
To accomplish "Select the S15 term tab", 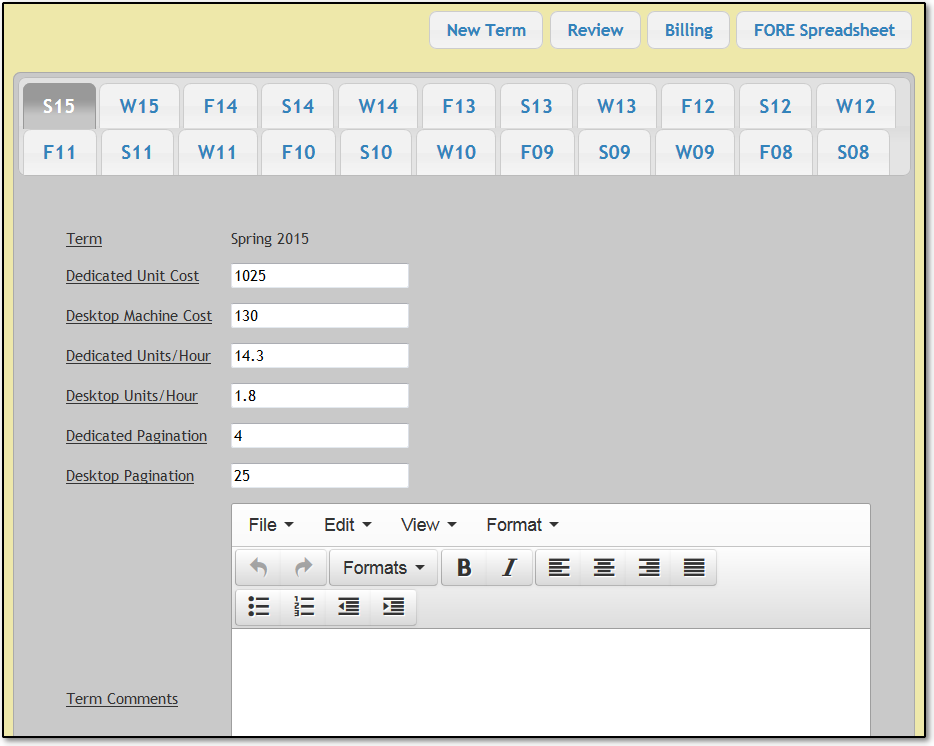I will (59, 106).
